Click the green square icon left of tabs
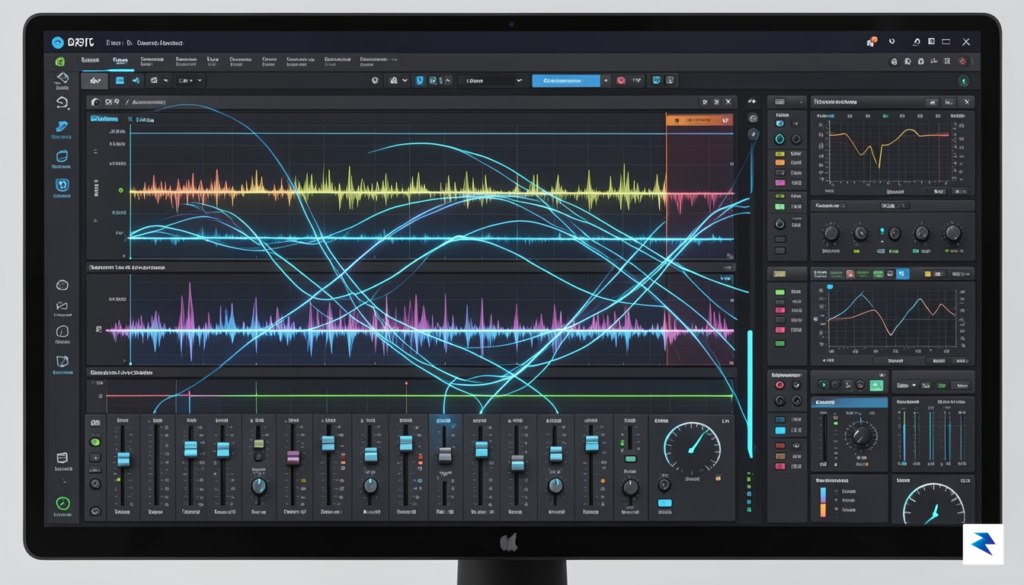 [60, 61]
